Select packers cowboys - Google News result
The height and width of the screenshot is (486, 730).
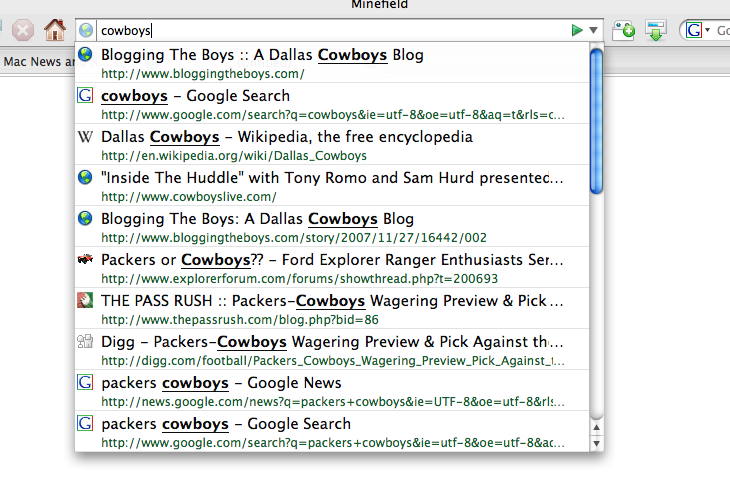332,390
